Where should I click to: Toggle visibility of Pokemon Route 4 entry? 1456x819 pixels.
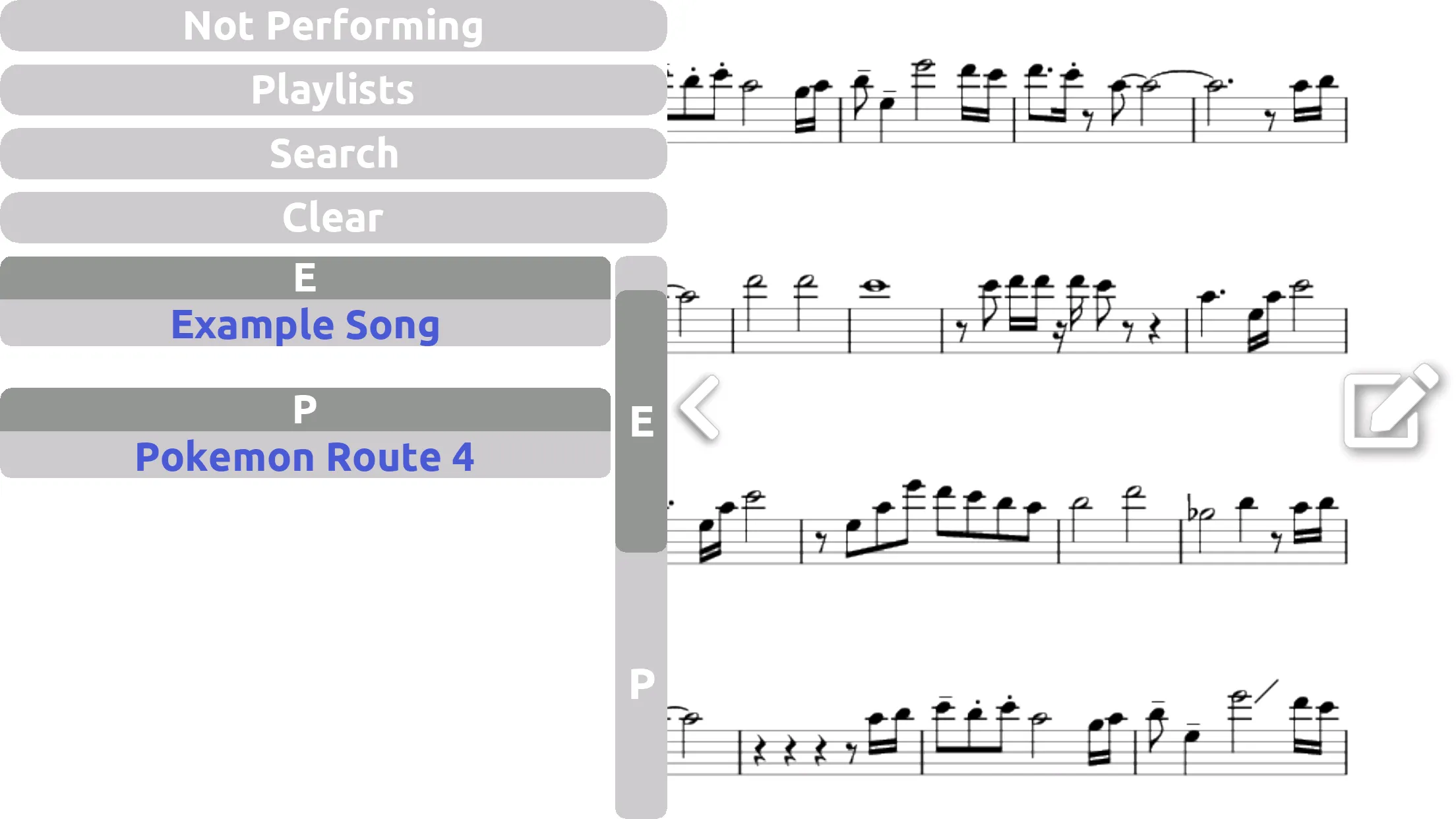point(305,455)
